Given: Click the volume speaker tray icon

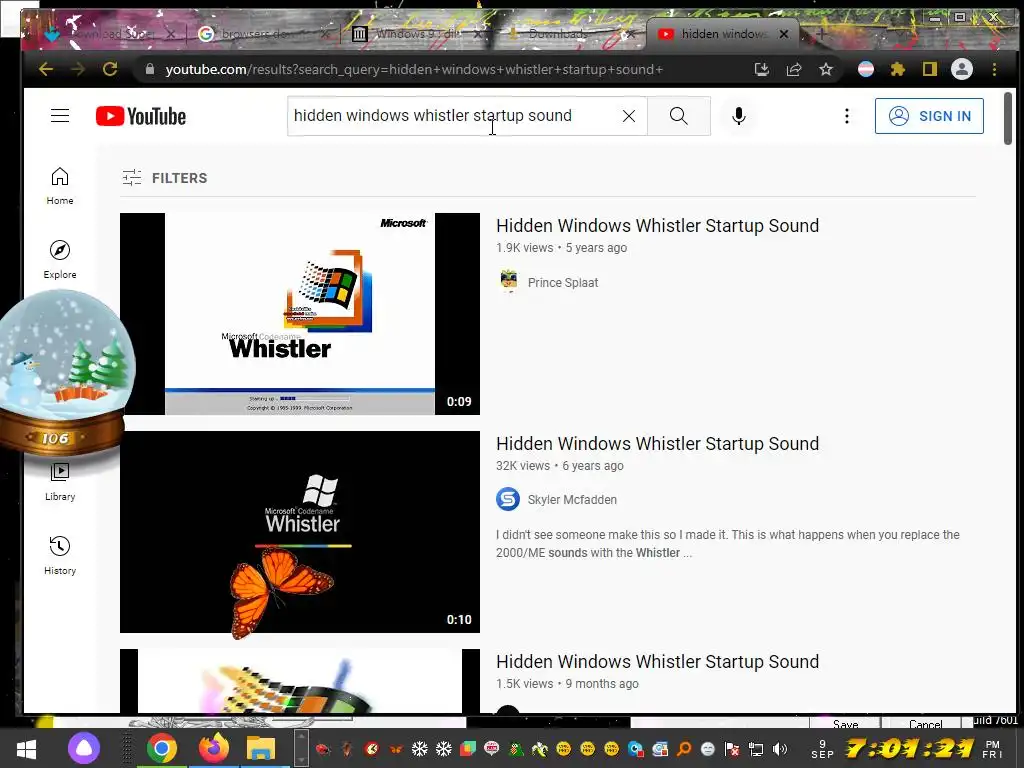Looking at the screenshot, I should coord(779,749).
